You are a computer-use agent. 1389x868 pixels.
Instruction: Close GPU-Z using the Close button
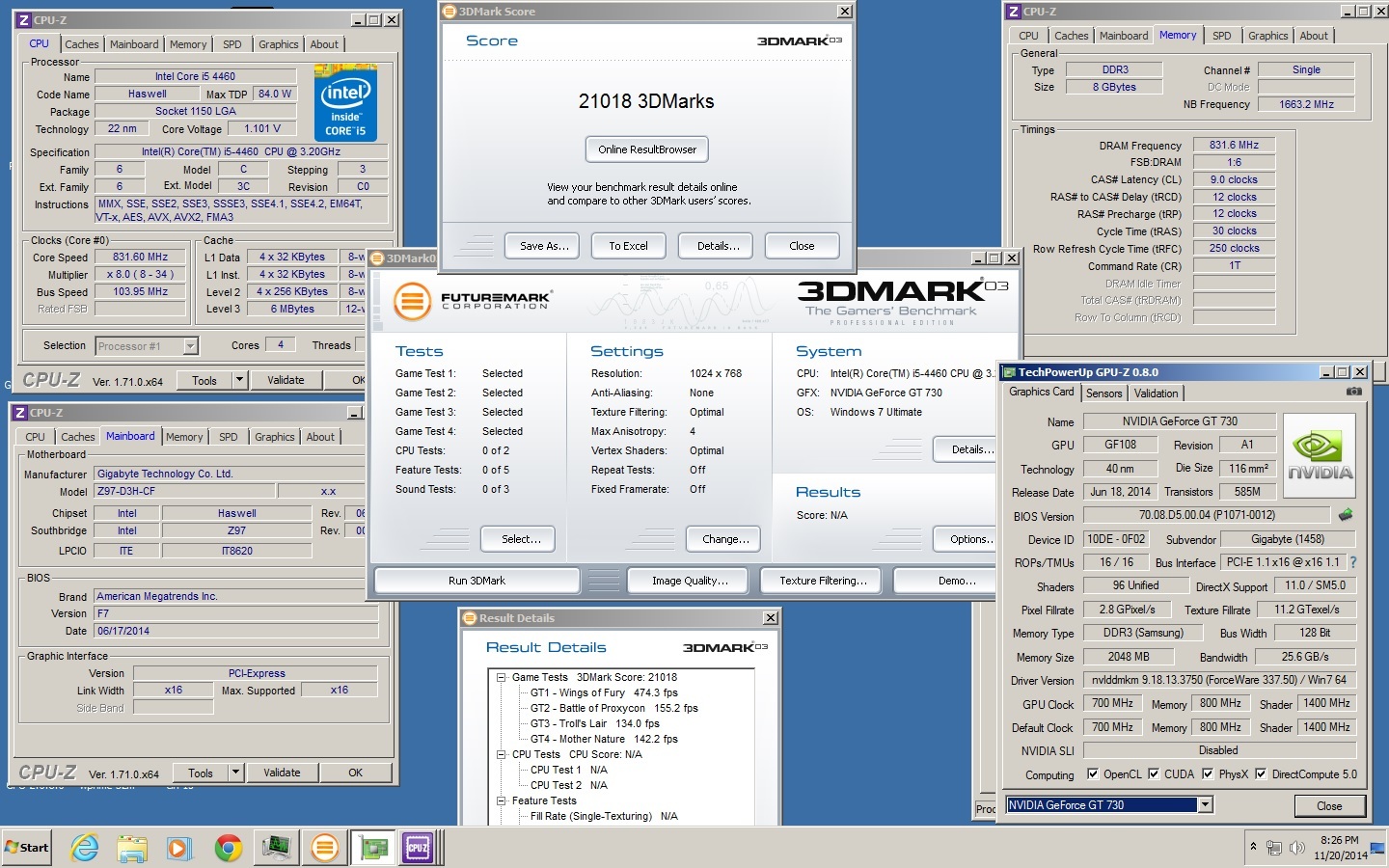tap(1329, 806)
